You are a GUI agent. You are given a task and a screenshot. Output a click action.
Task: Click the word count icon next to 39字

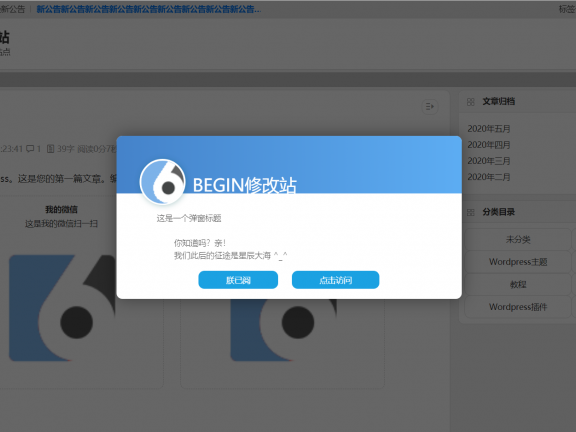coord(50,148)
